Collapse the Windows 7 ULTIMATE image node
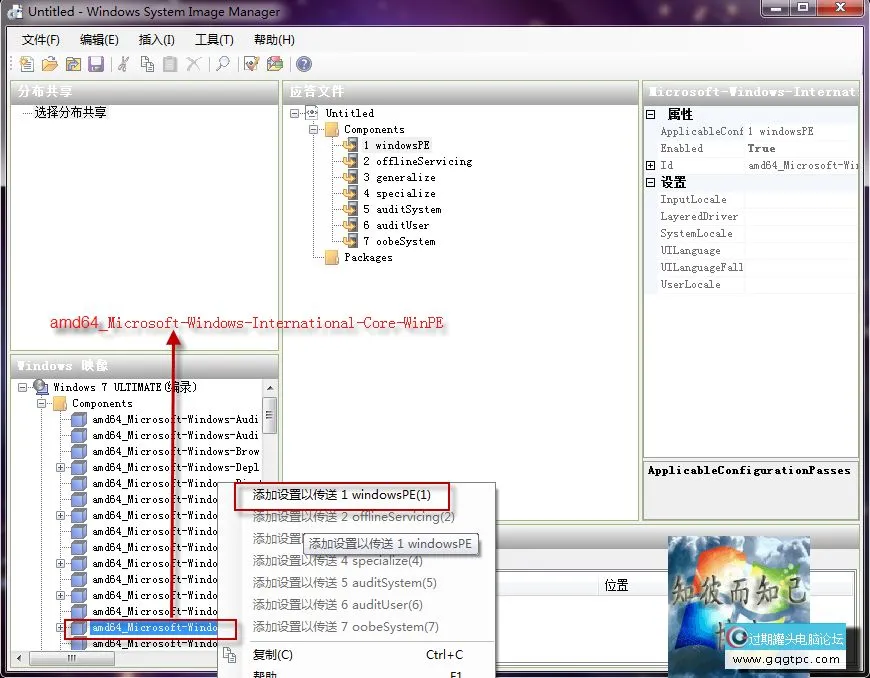The image size is (870, 678). 23,387
